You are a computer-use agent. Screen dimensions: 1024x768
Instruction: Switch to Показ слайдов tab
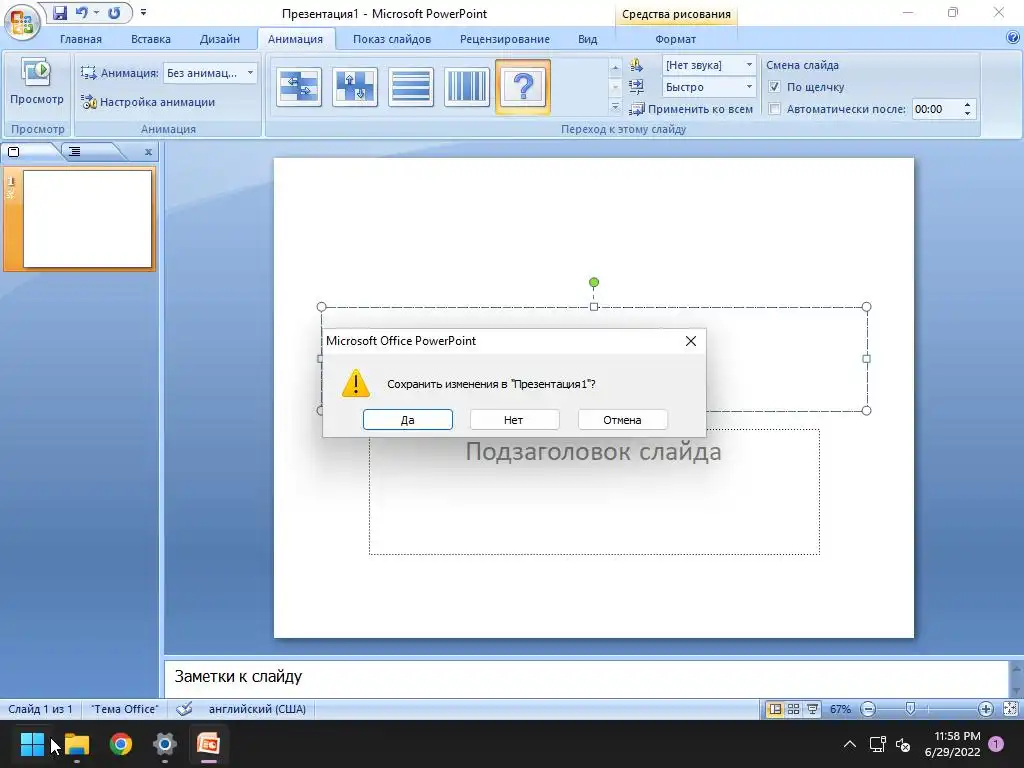coord(392,39)
